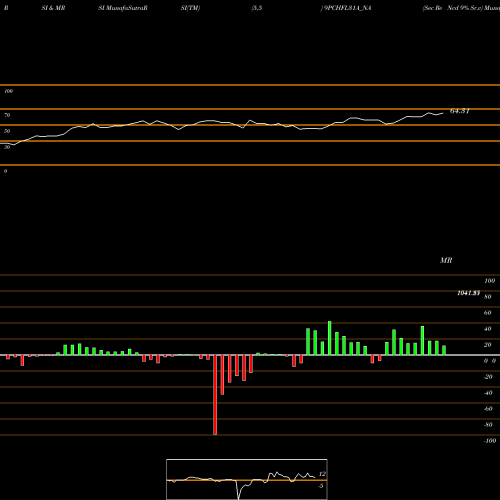The height and width of the screenshot is (500, 500).
Task: Click the MR axis label -60
Action: coord(488,409)
